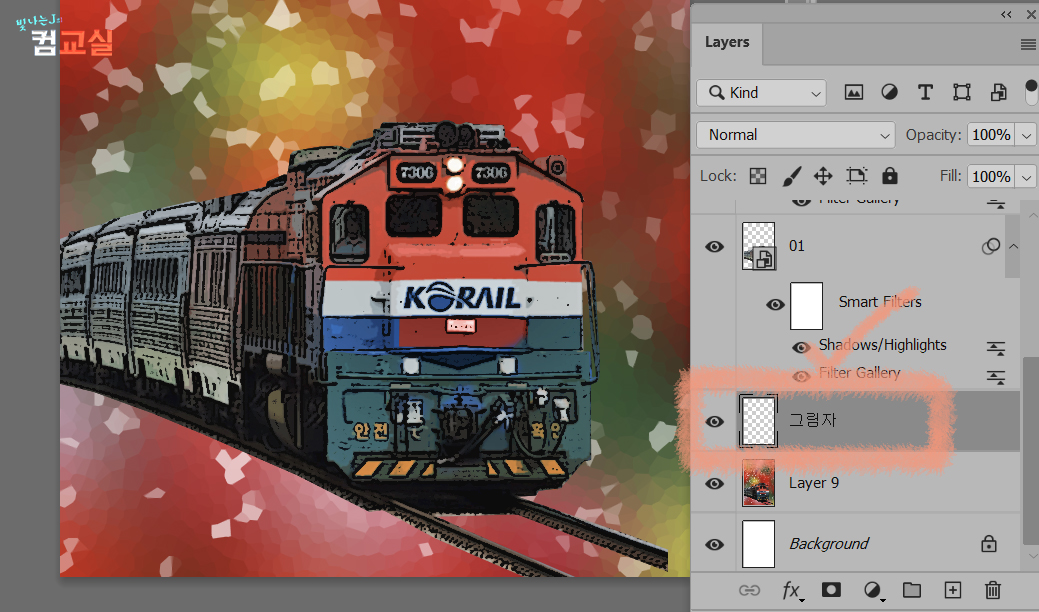Create a new layer
Viewport: 1039px width, 612px height.
tap(952, 589)
